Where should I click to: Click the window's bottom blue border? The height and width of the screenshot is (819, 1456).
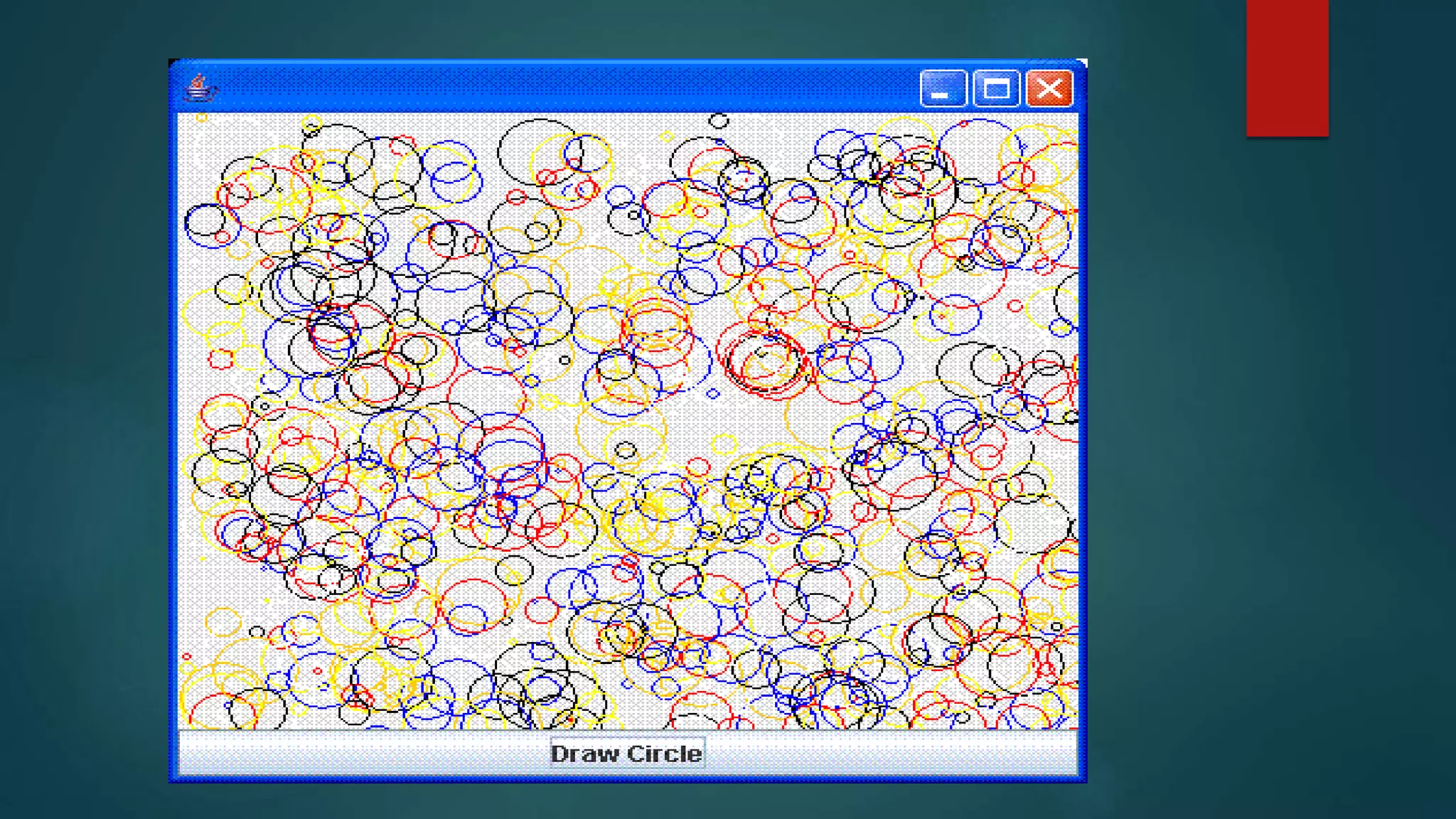click(x=626, y=778)
